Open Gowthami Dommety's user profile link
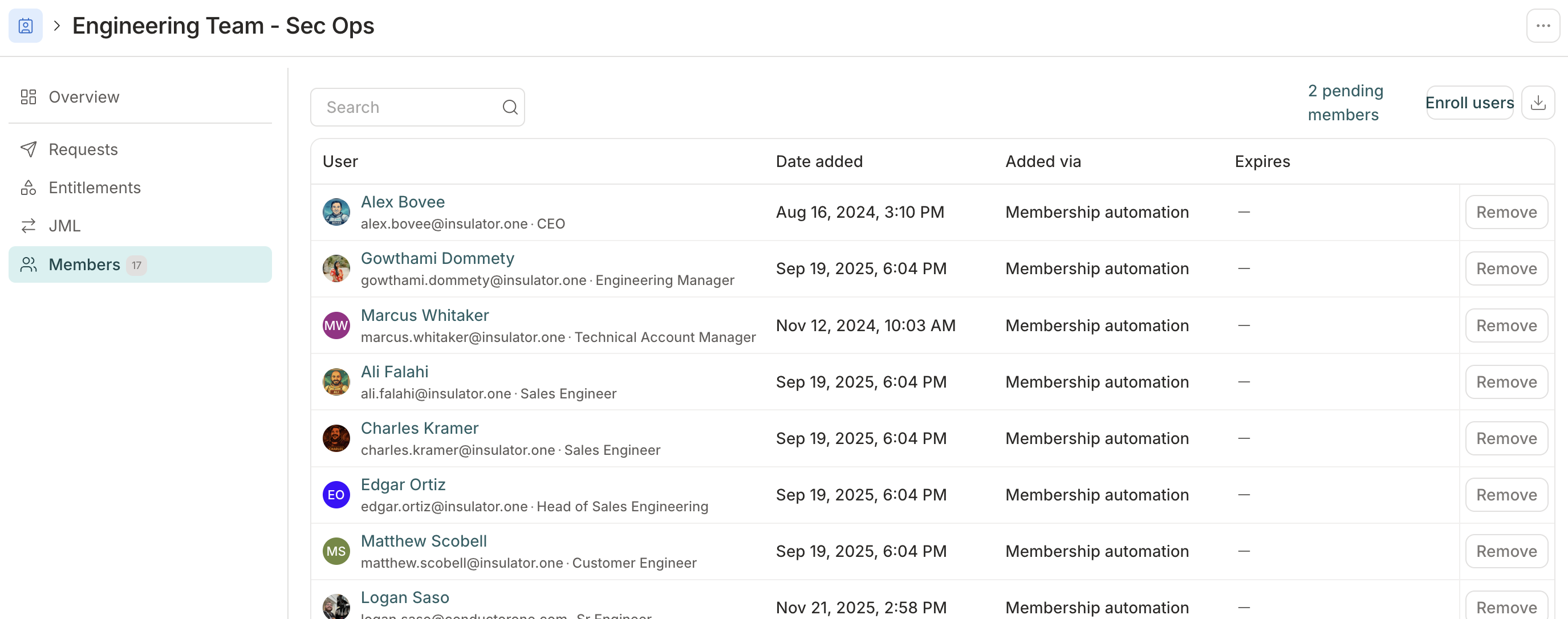The image size is (1568, 619). pos(437,258)
